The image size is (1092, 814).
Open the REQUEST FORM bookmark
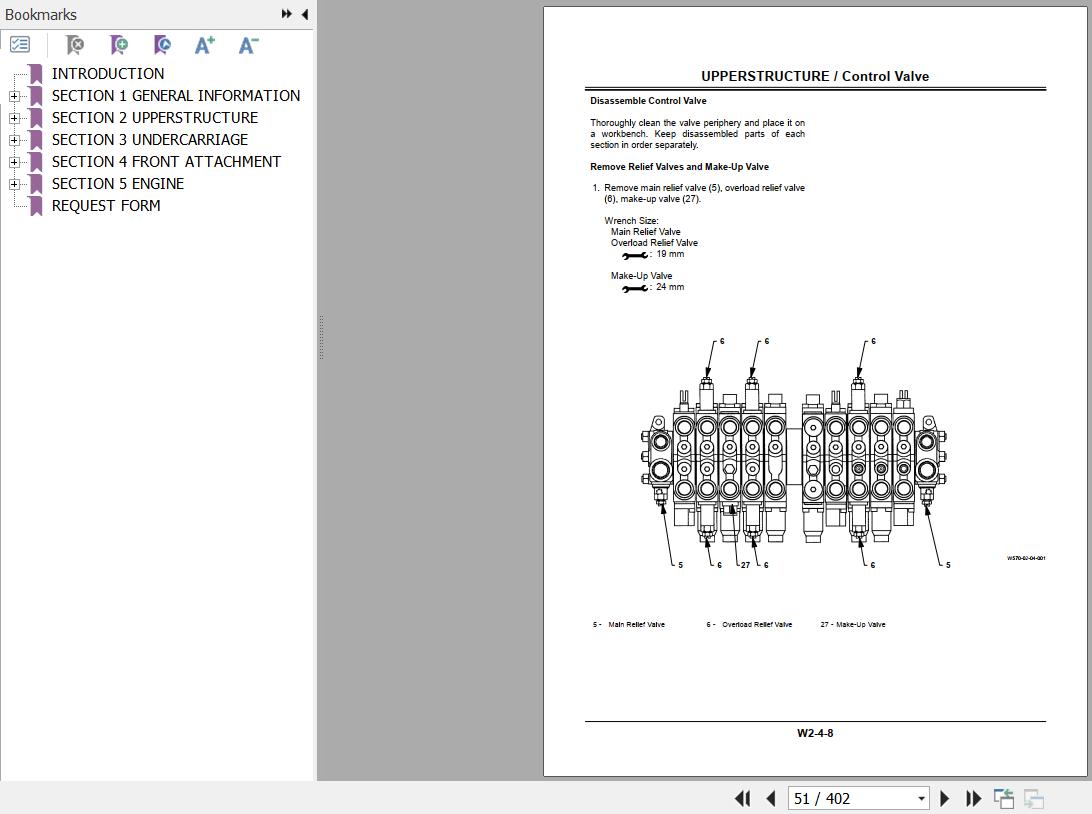tap(106, 206)
